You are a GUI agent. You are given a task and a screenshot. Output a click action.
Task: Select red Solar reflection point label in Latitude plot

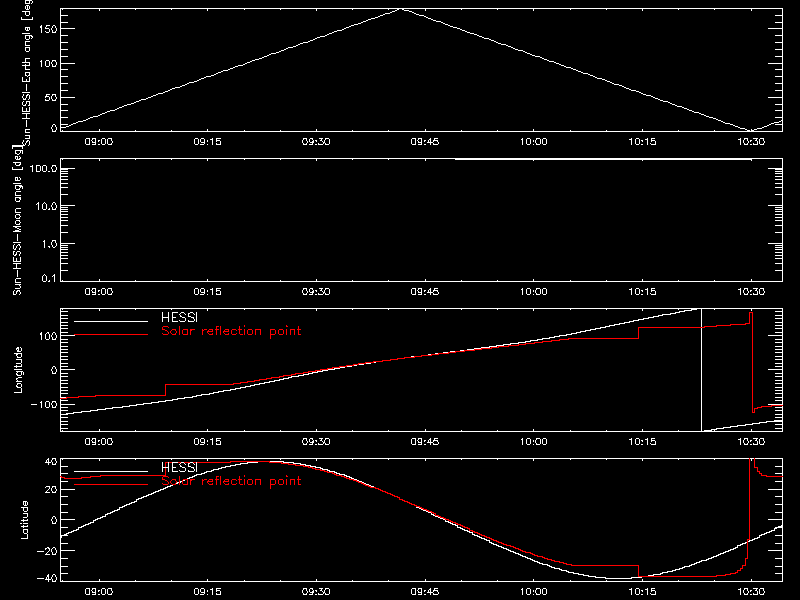[x=231, y=481]
